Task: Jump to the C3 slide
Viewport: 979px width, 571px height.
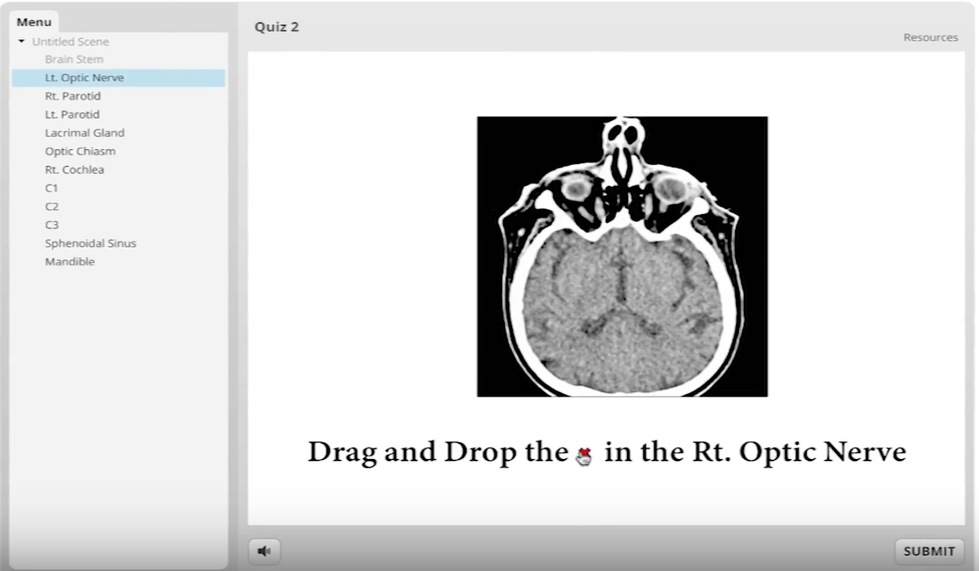Action: tap(52, 225)
